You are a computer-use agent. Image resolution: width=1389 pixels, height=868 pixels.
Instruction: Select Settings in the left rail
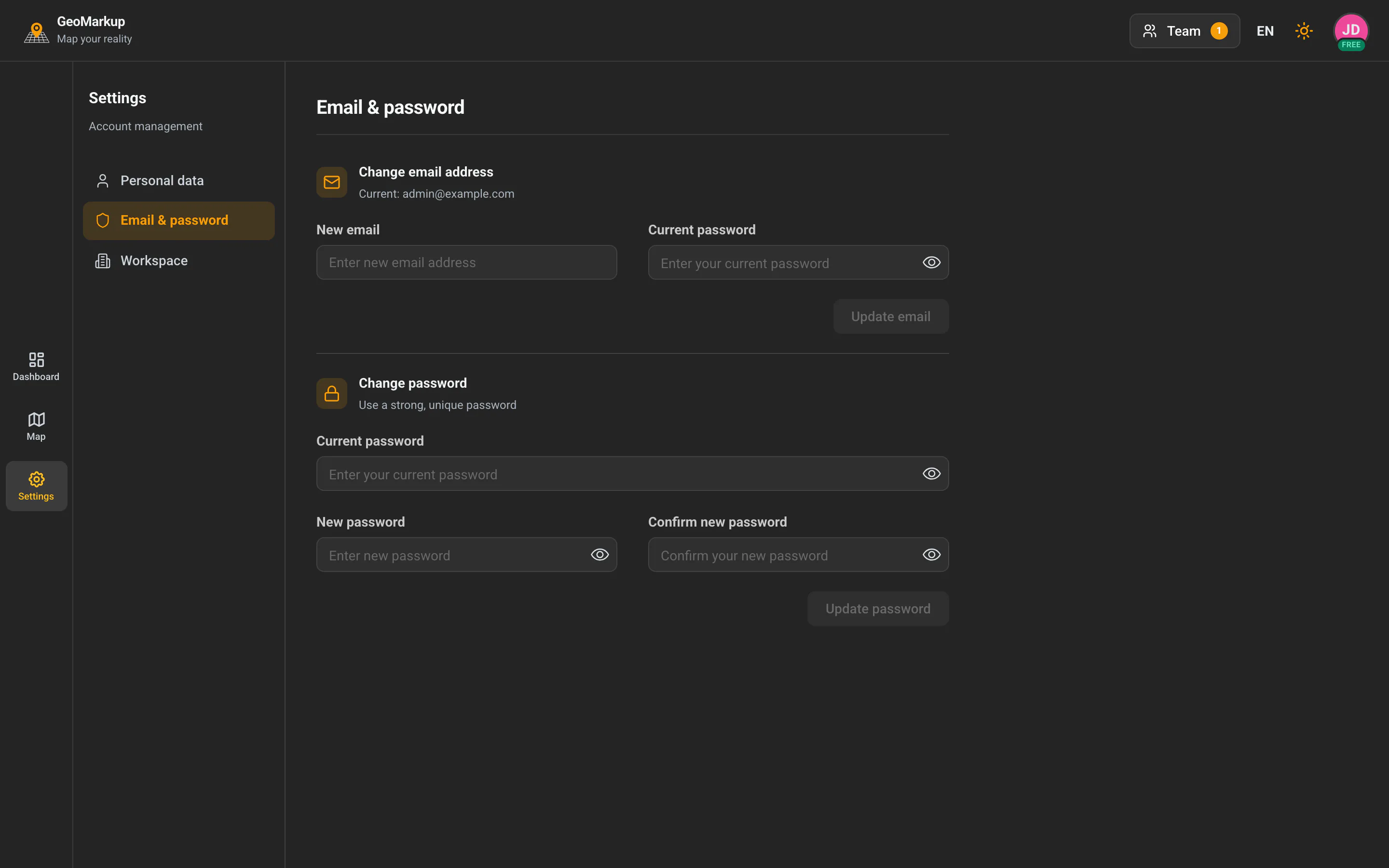36,486
